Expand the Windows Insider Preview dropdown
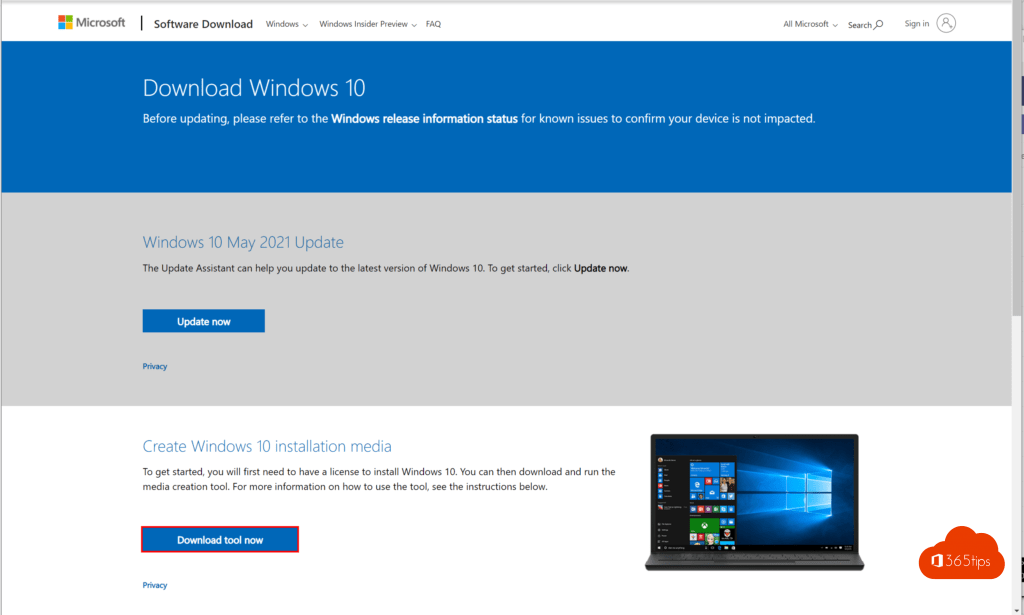 (367, 24)
